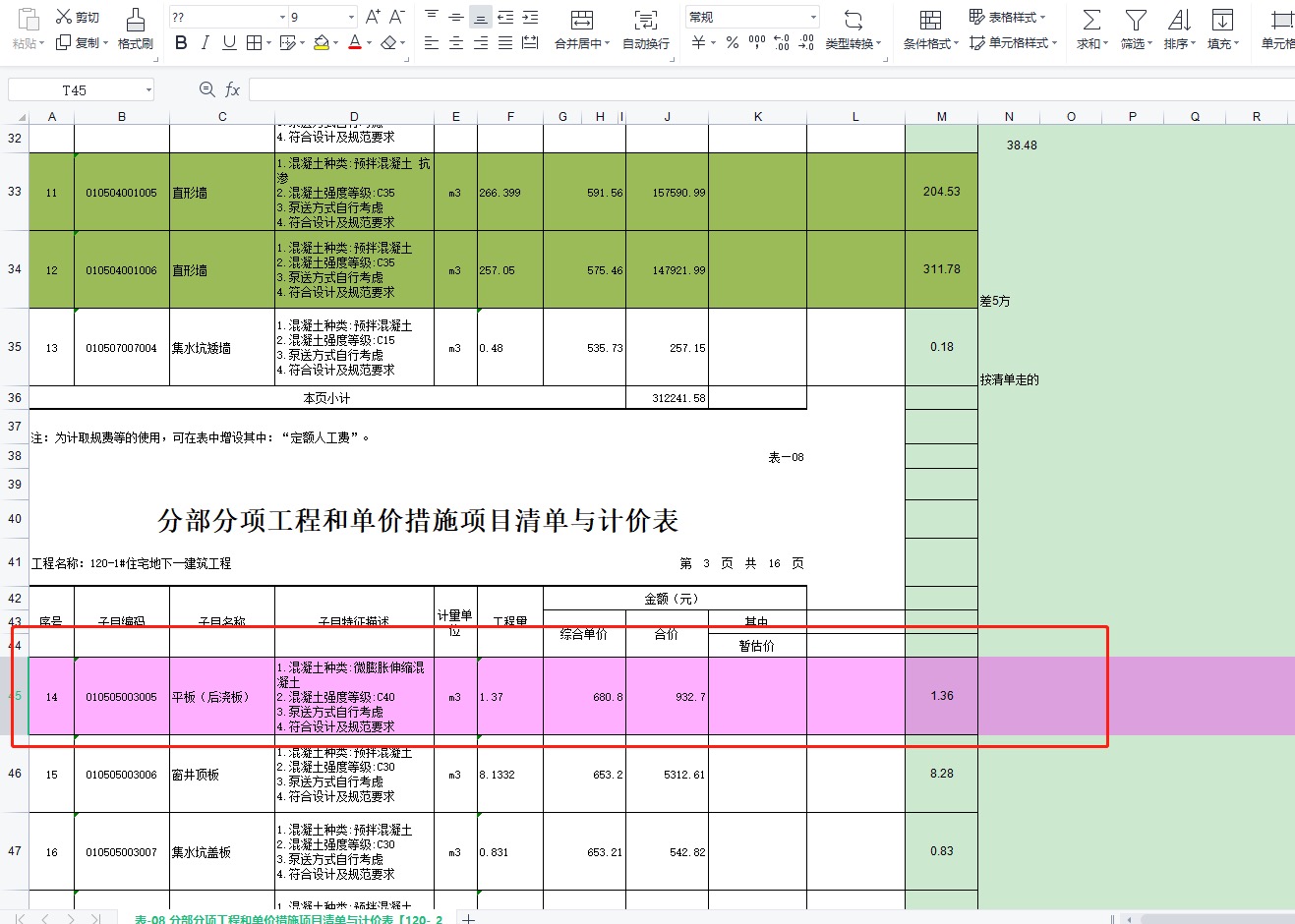1295x924 pixels.
Task: Jump to the last sheet tab
Action: tap(95, 919)
